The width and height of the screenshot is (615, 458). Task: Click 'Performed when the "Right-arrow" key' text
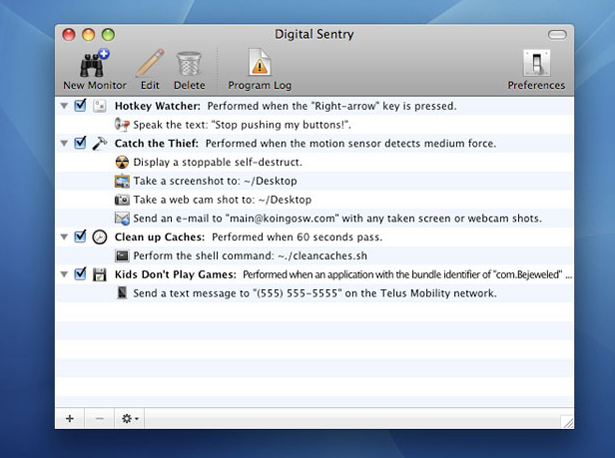pos(332,106)
